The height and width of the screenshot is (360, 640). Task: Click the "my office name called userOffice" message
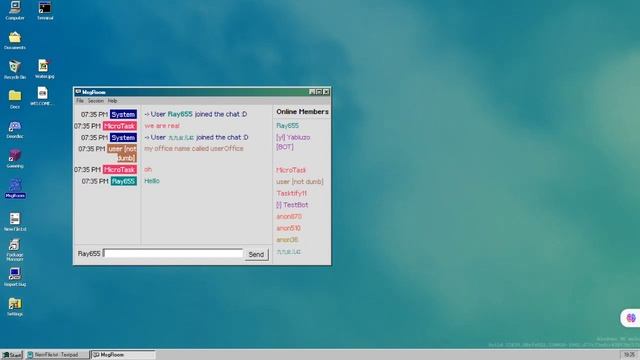(194, 149)
